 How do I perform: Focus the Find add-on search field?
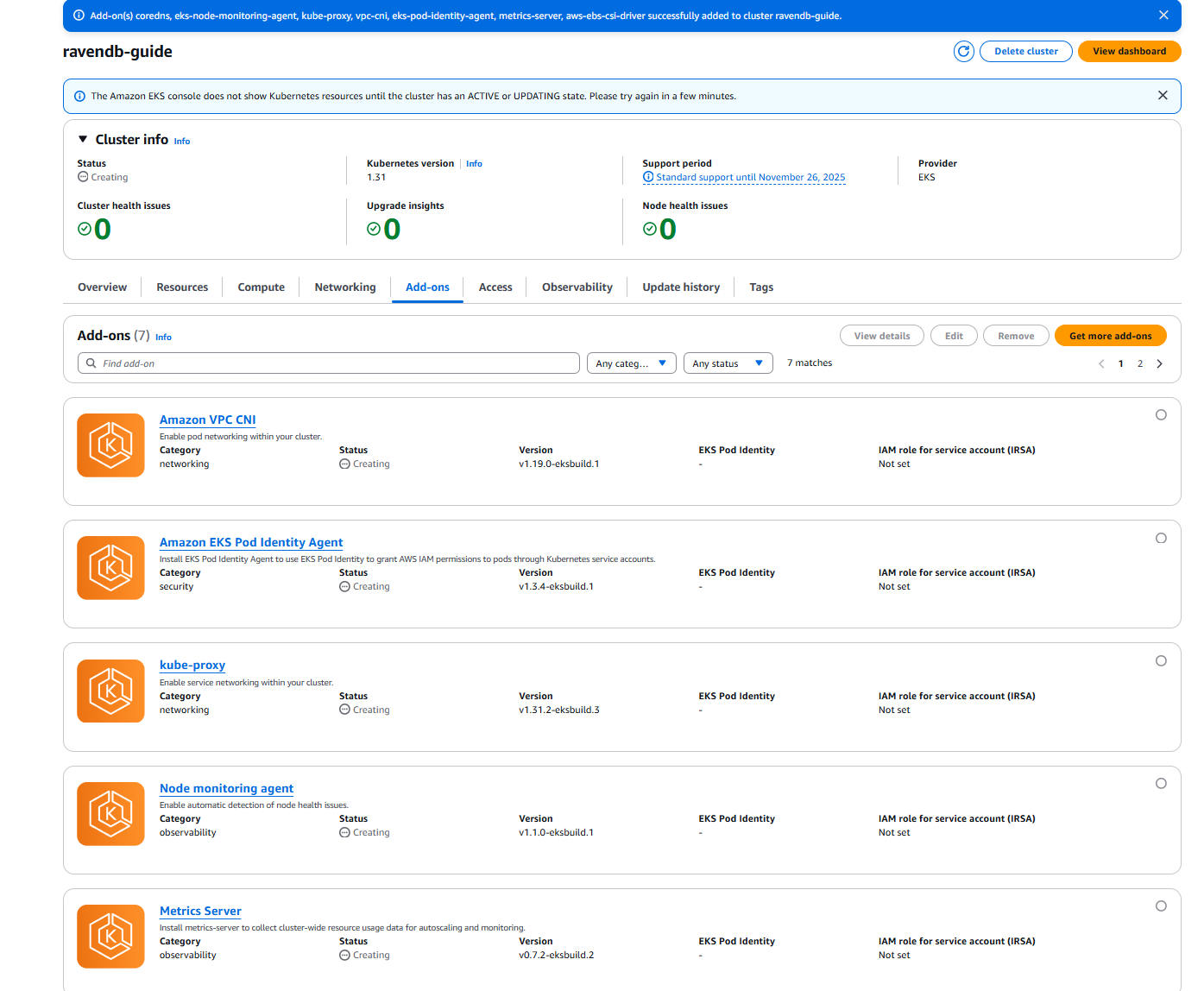pos(328,363)
